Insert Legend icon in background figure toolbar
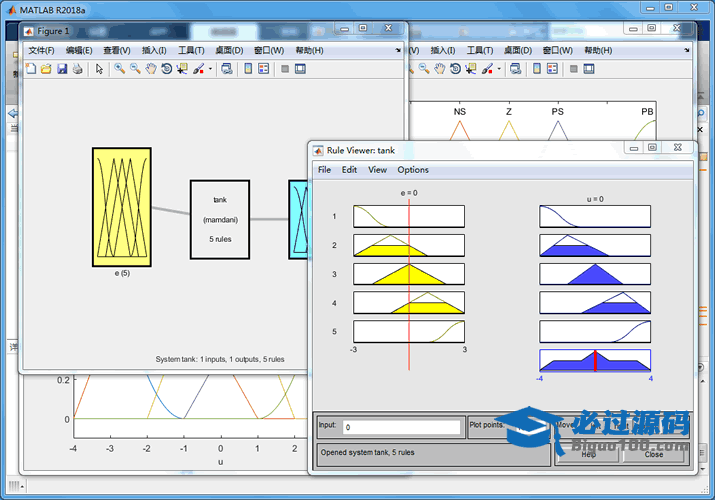Image resolution: width=715 pixels, height=500 pixels. 552,69
